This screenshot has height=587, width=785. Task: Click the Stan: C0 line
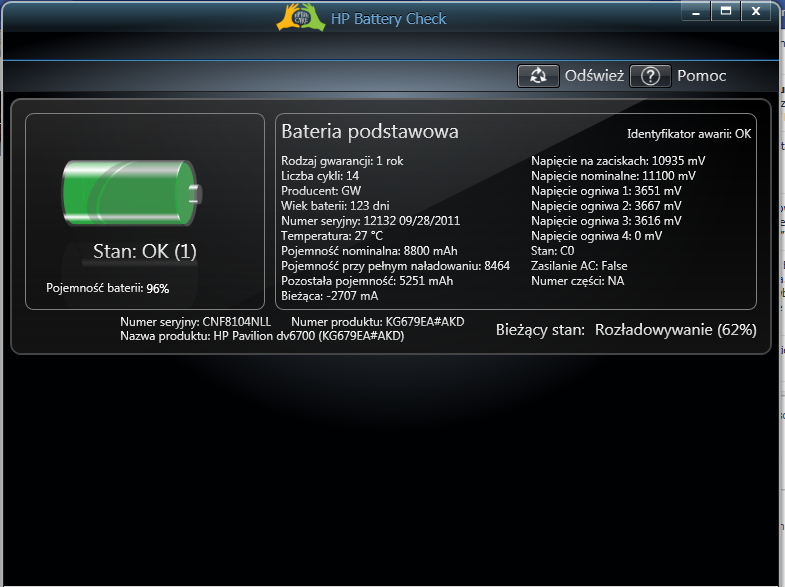click(x=552, y=251)
